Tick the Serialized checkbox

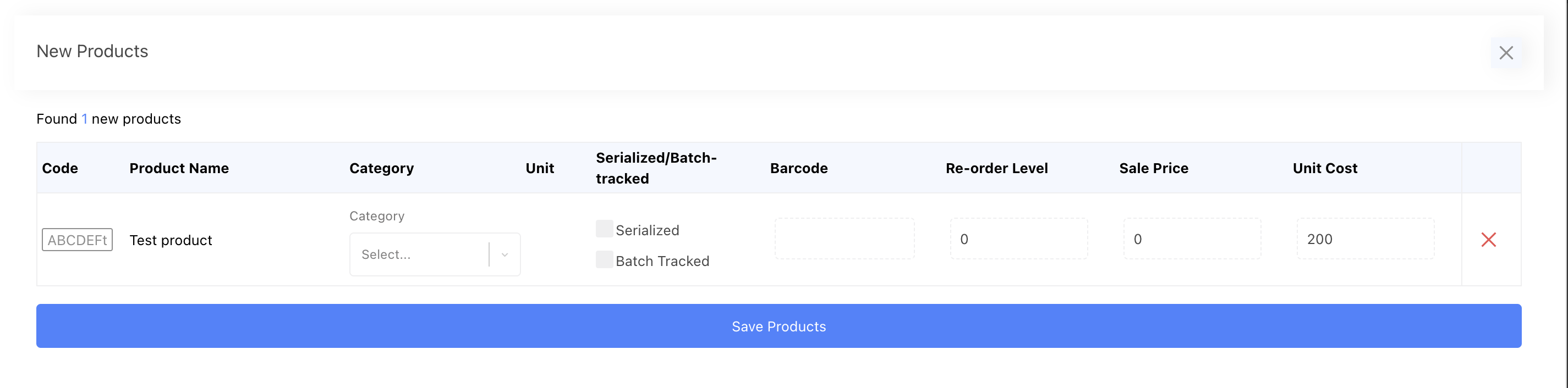click(x=604, y=229)
